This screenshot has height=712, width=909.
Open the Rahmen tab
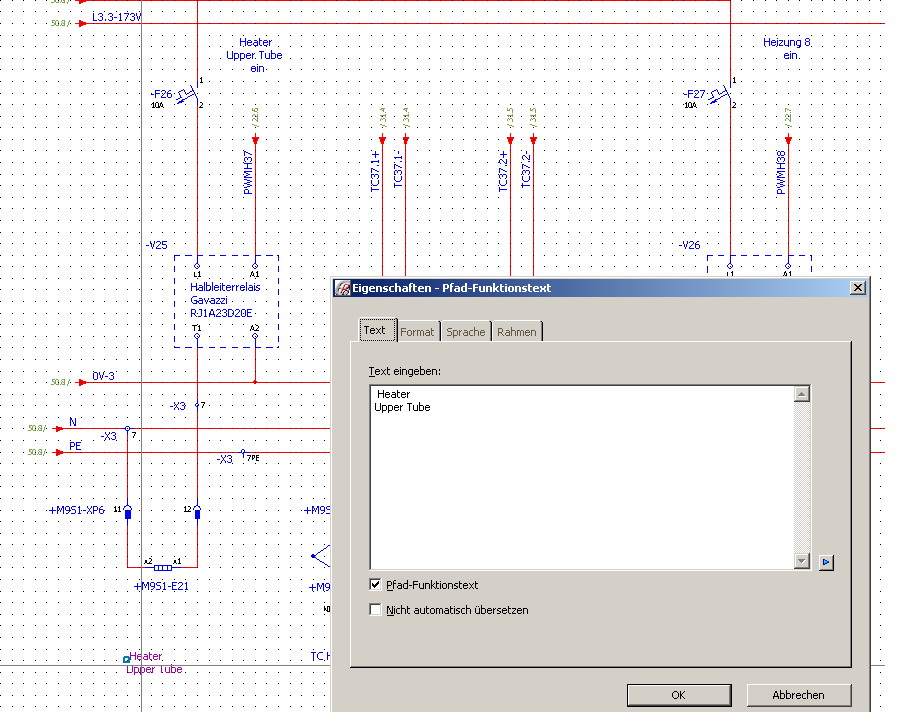517,332
